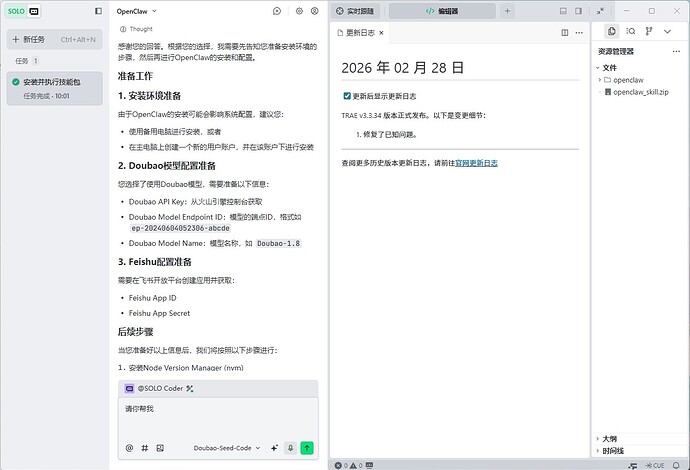
Task: Click the microphone voice input icon
Action: (x=290, y=448)
